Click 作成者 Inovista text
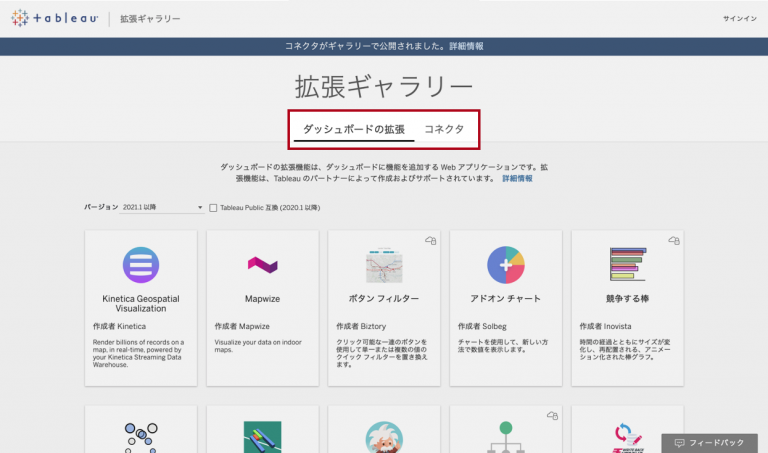 605,326
